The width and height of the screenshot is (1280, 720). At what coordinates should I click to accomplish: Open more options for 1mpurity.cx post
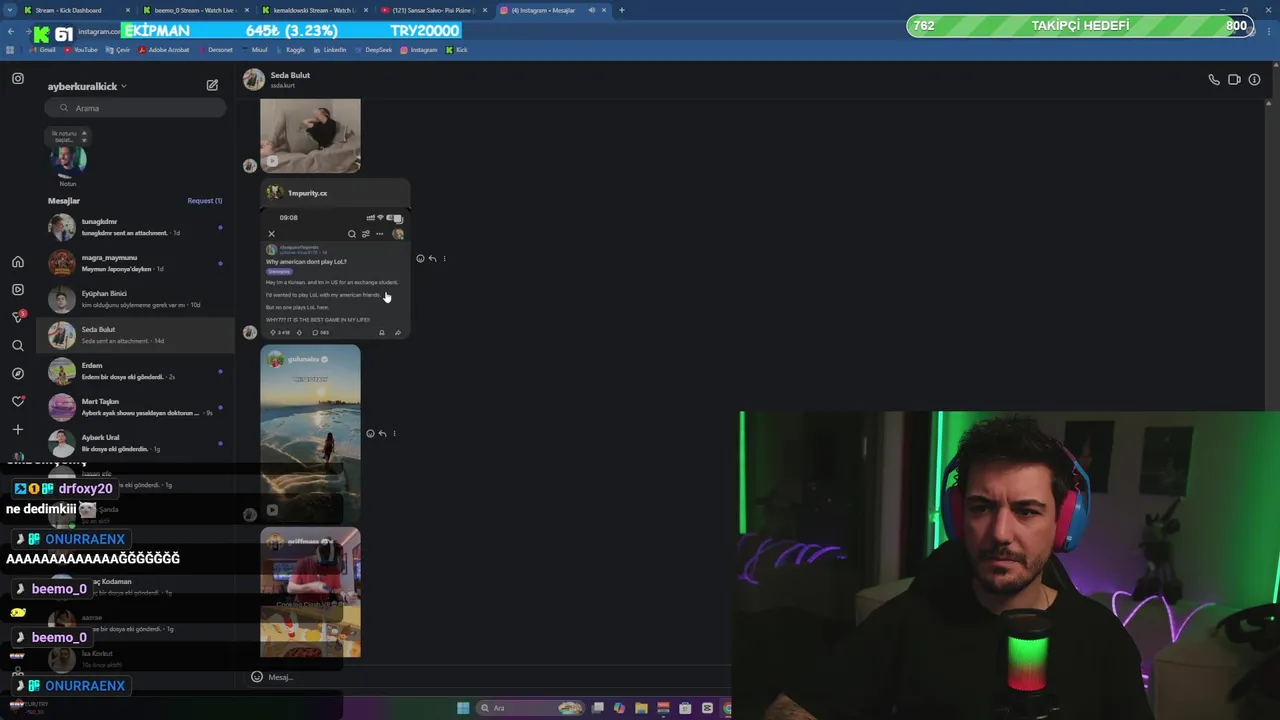(444, 259)
